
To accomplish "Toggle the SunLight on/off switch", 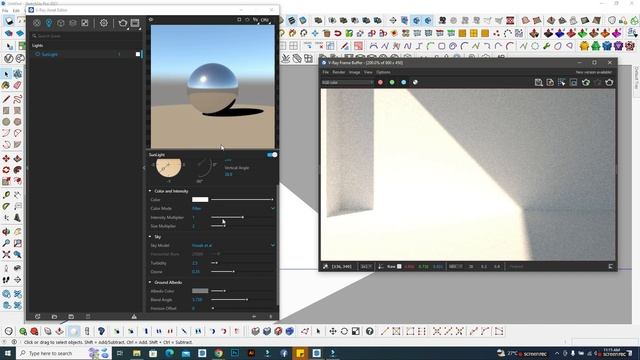I will (x=272, y=155).
